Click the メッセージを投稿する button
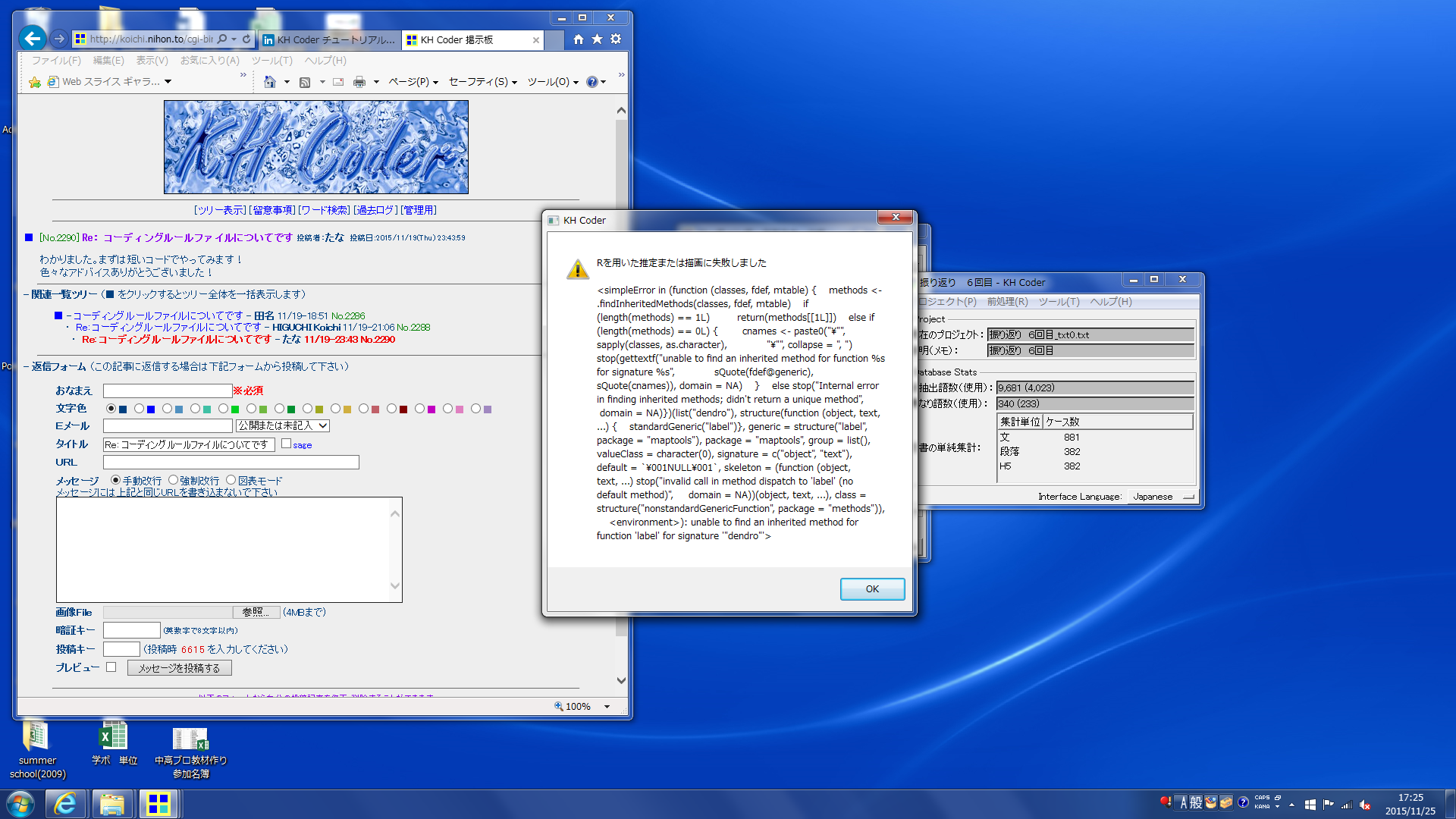The height and width of the screenshot is (819, 1456). point(180,668)
